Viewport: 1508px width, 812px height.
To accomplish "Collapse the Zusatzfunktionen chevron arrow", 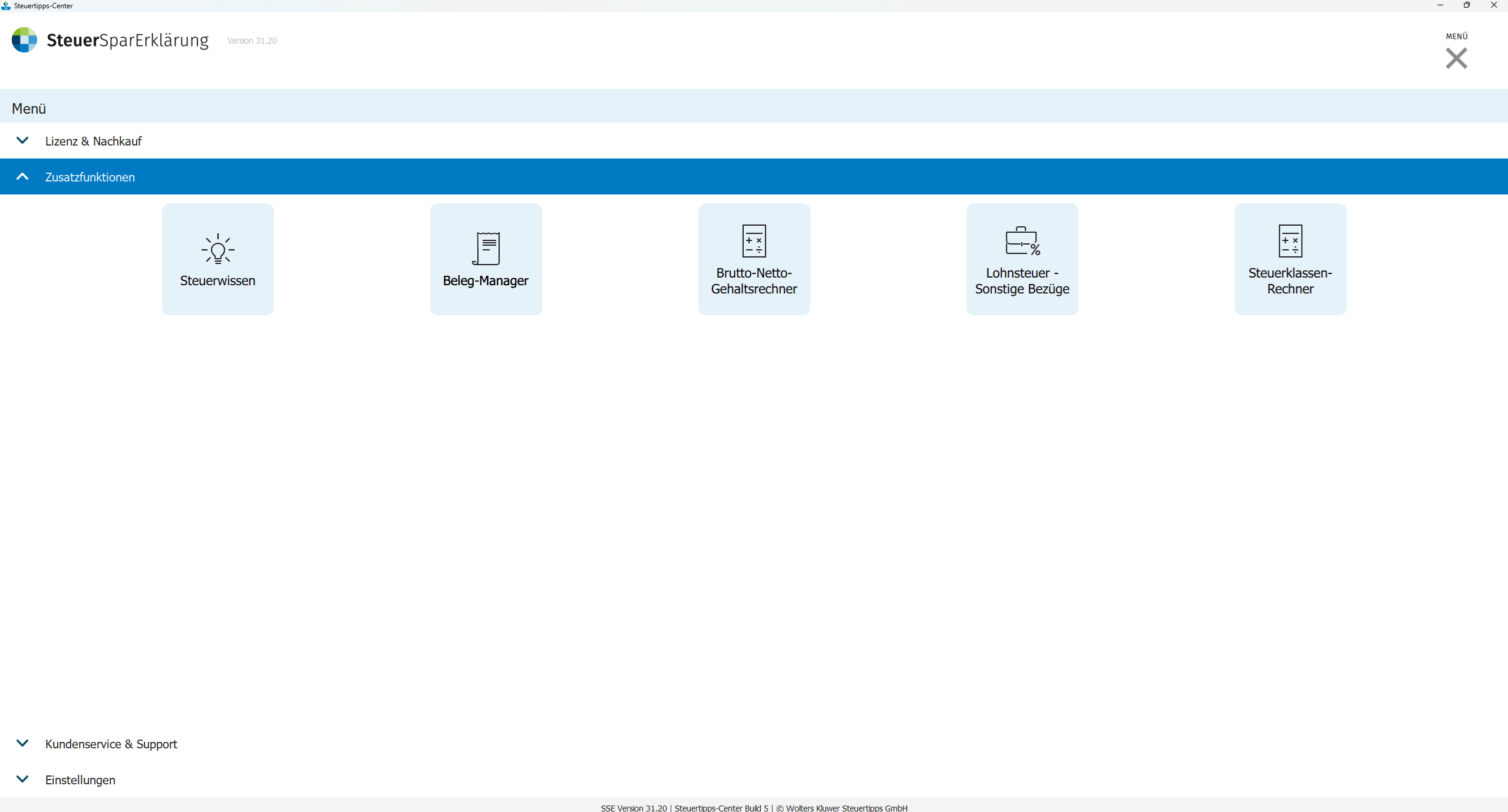I will coord(22,176).
